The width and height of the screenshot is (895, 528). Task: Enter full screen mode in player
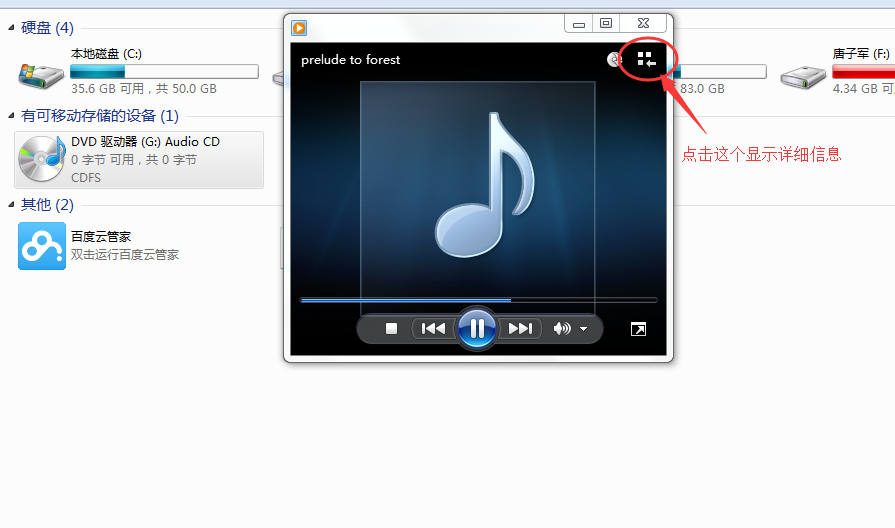pyautogui.click(x=638, y=329)
